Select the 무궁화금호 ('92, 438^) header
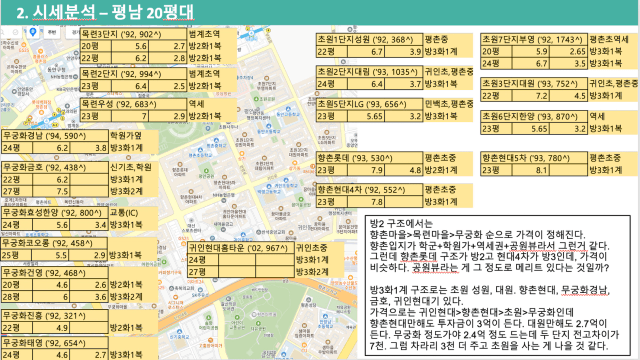Viewport: 640px width, 360px height. (55, 167)
